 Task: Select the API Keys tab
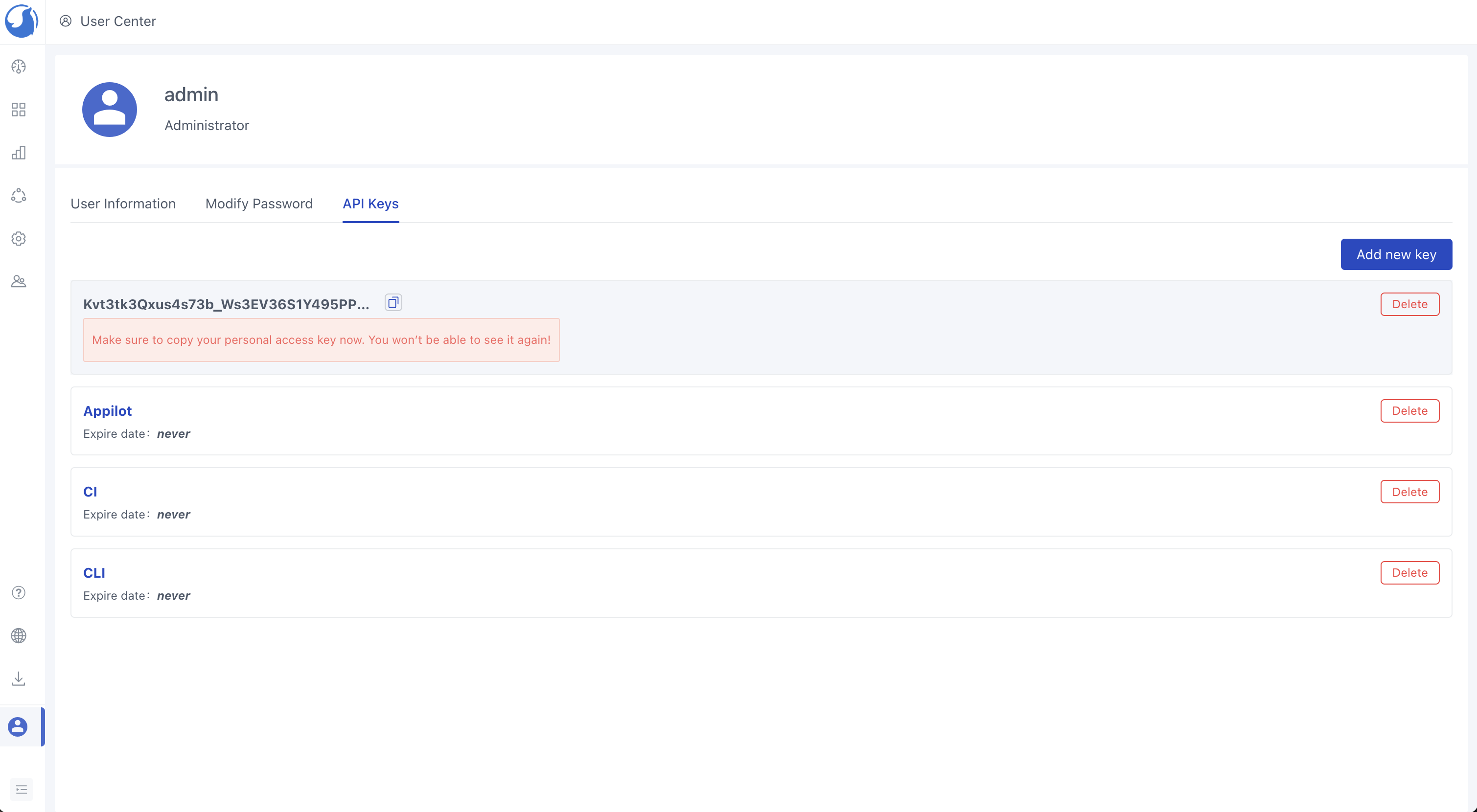(370, 203)
